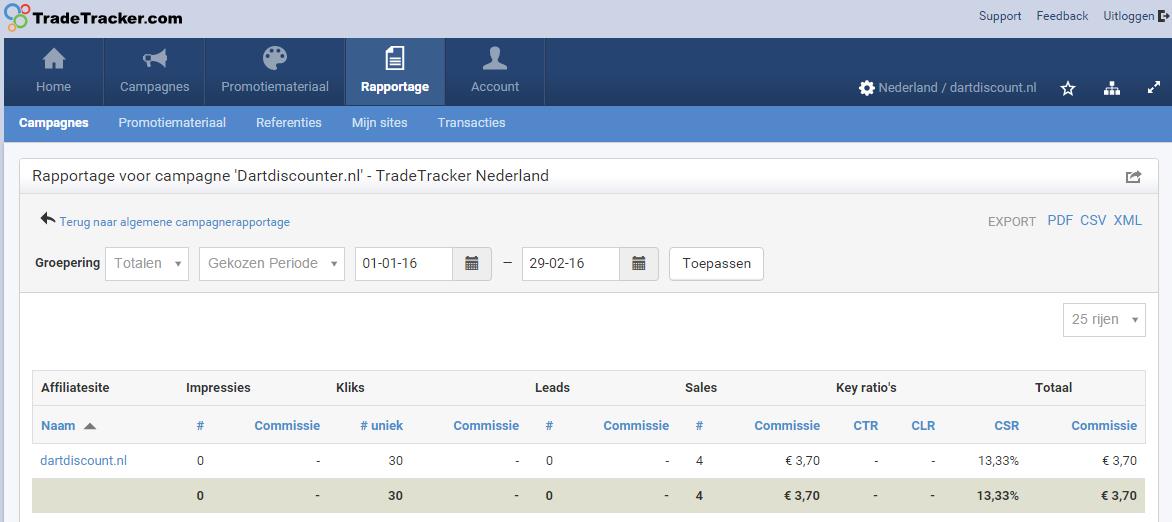Open Promotiemateriaal palette icon
This screenshot has width=1172, height=522.
click(275, 58)
